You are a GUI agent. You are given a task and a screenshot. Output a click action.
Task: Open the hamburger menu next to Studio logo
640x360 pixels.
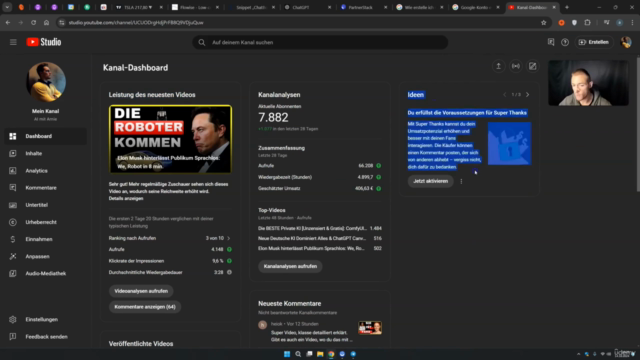[13, 42]
